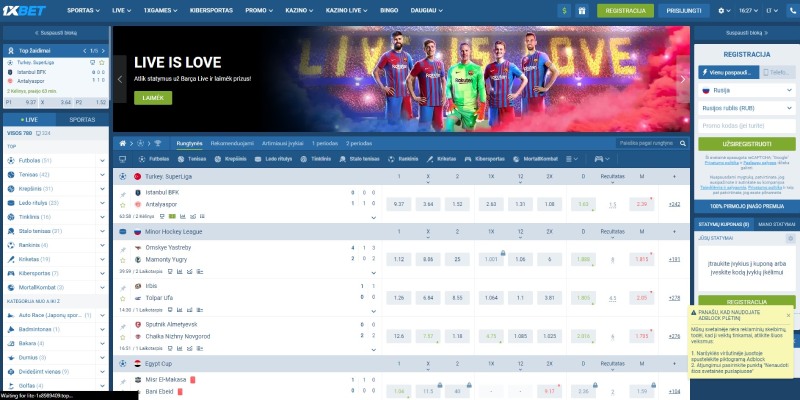This screenshot has height=400, width=800.
Task: Go to home icon in breadcrumb bar
Action: click(122, 143)
